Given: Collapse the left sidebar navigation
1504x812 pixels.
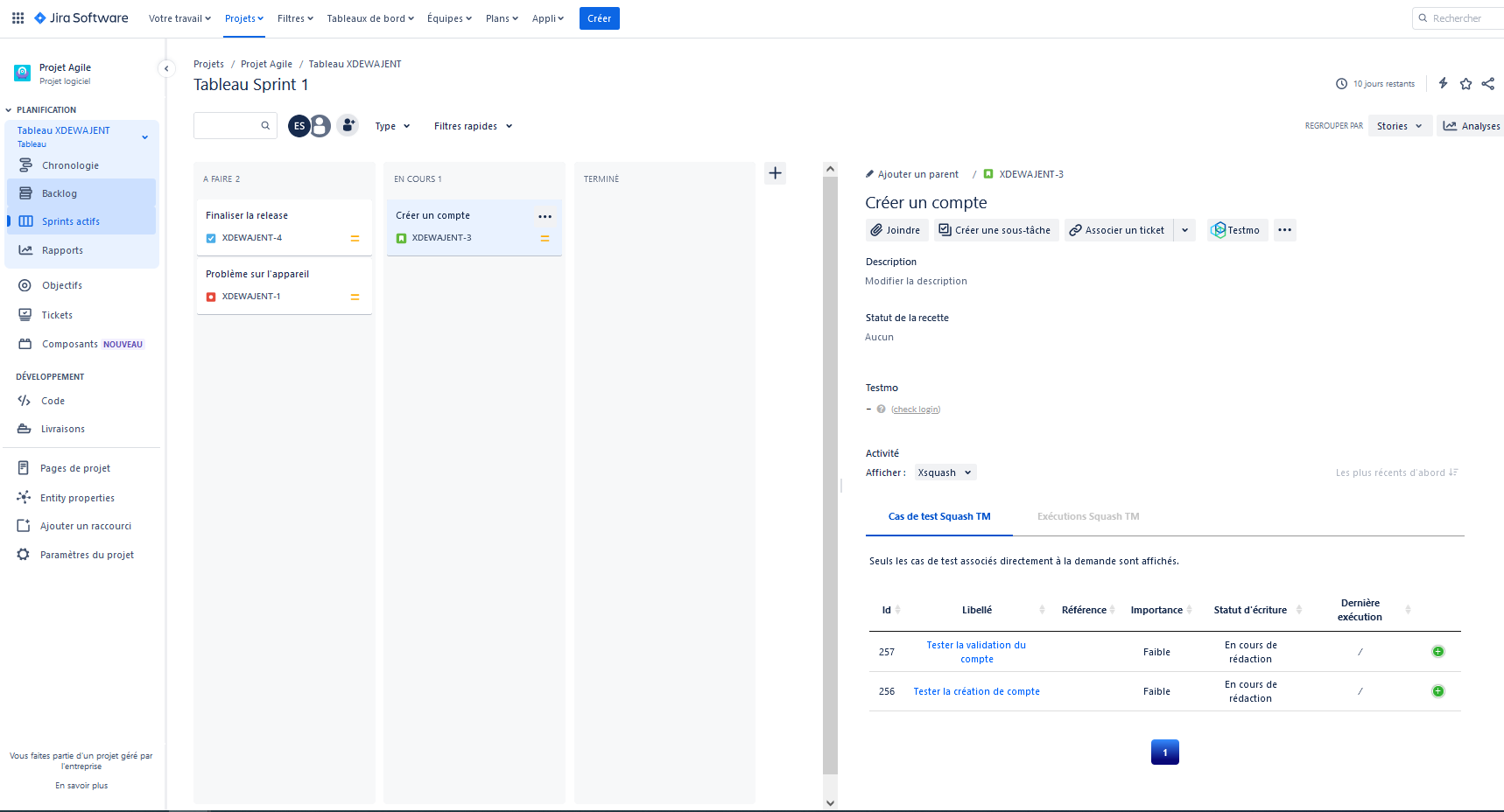Looking at the screenshot, I should tap(166, 68).
